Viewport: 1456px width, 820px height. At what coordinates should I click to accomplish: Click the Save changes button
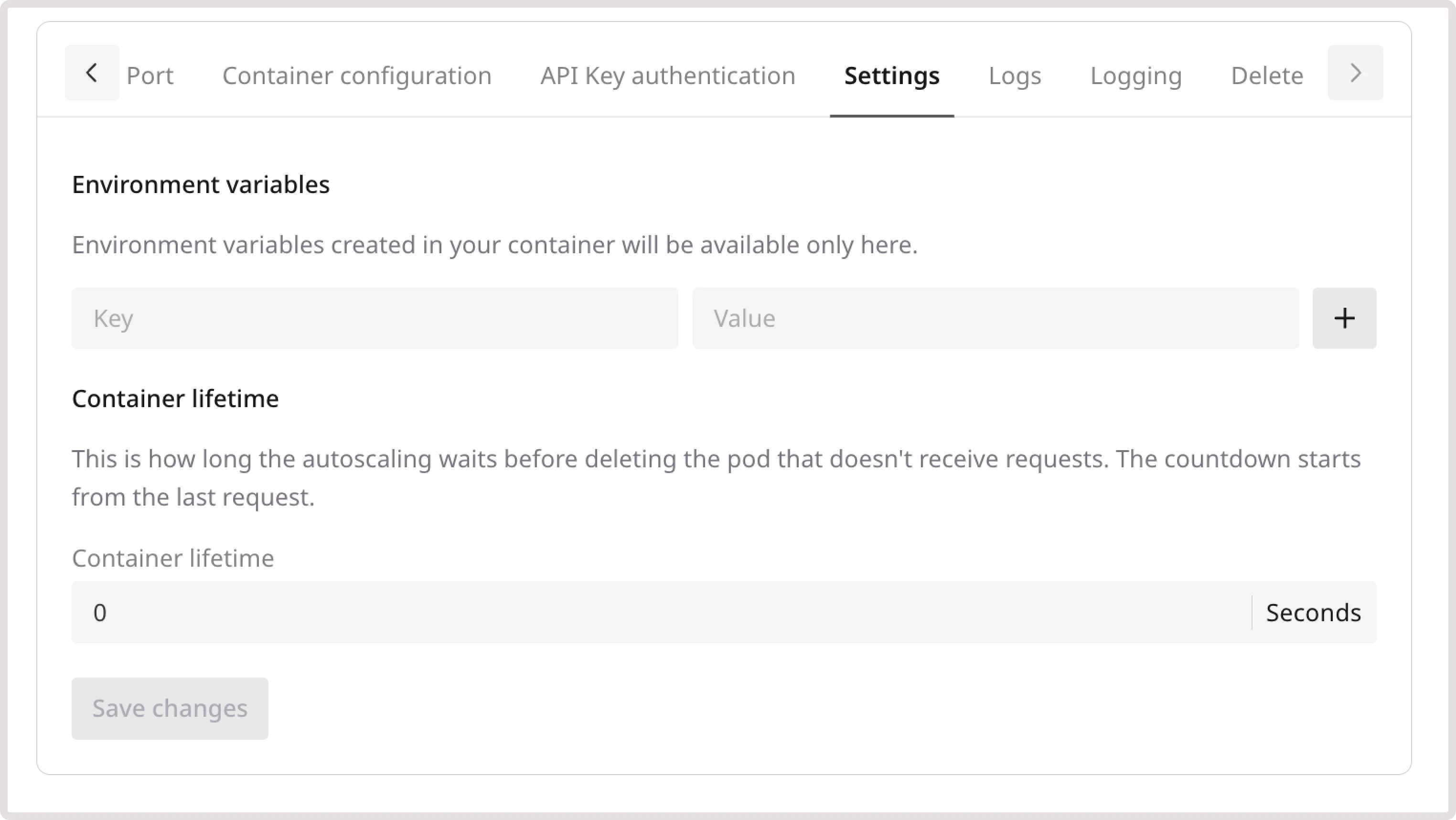(170, 708)
